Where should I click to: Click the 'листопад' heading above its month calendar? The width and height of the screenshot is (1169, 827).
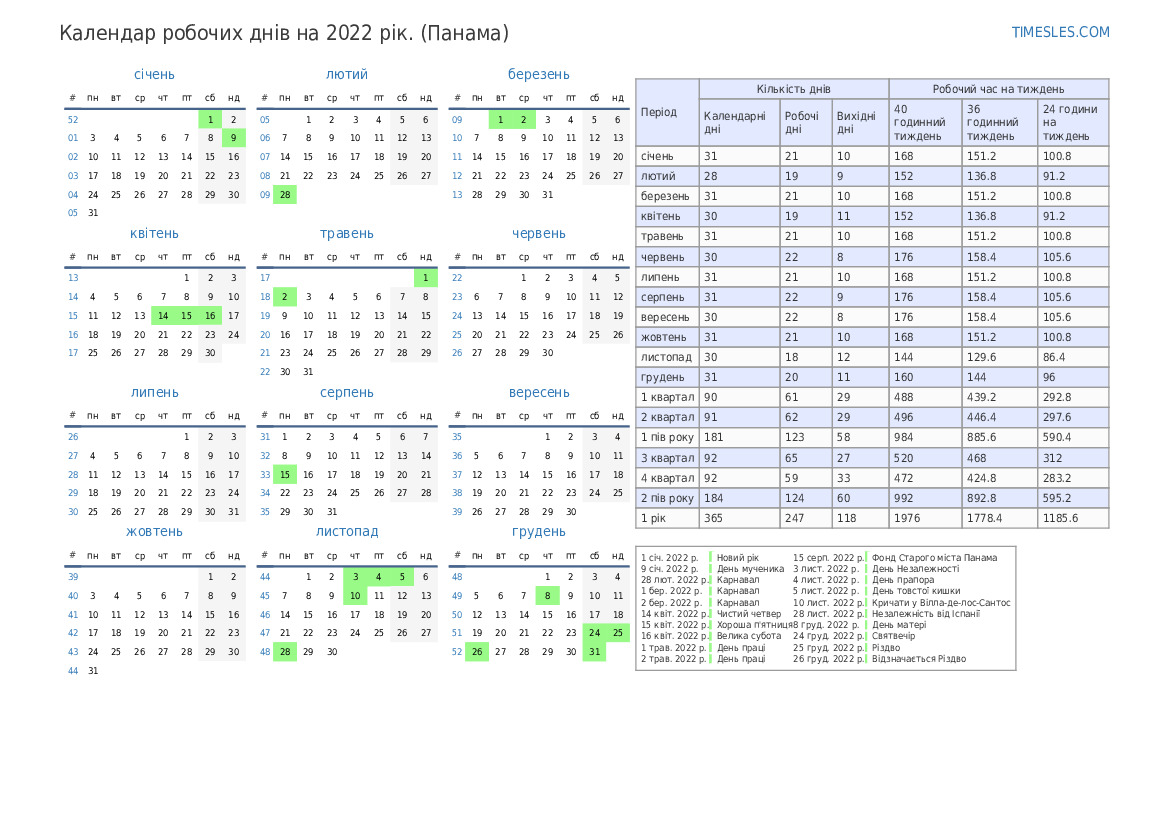click(347, 532)
